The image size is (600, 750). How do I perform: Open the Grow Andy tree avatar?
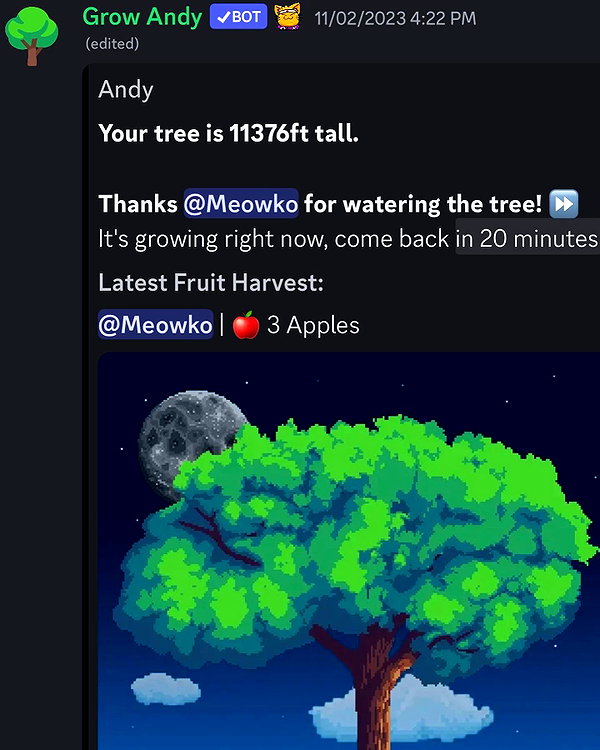point(32,36)
